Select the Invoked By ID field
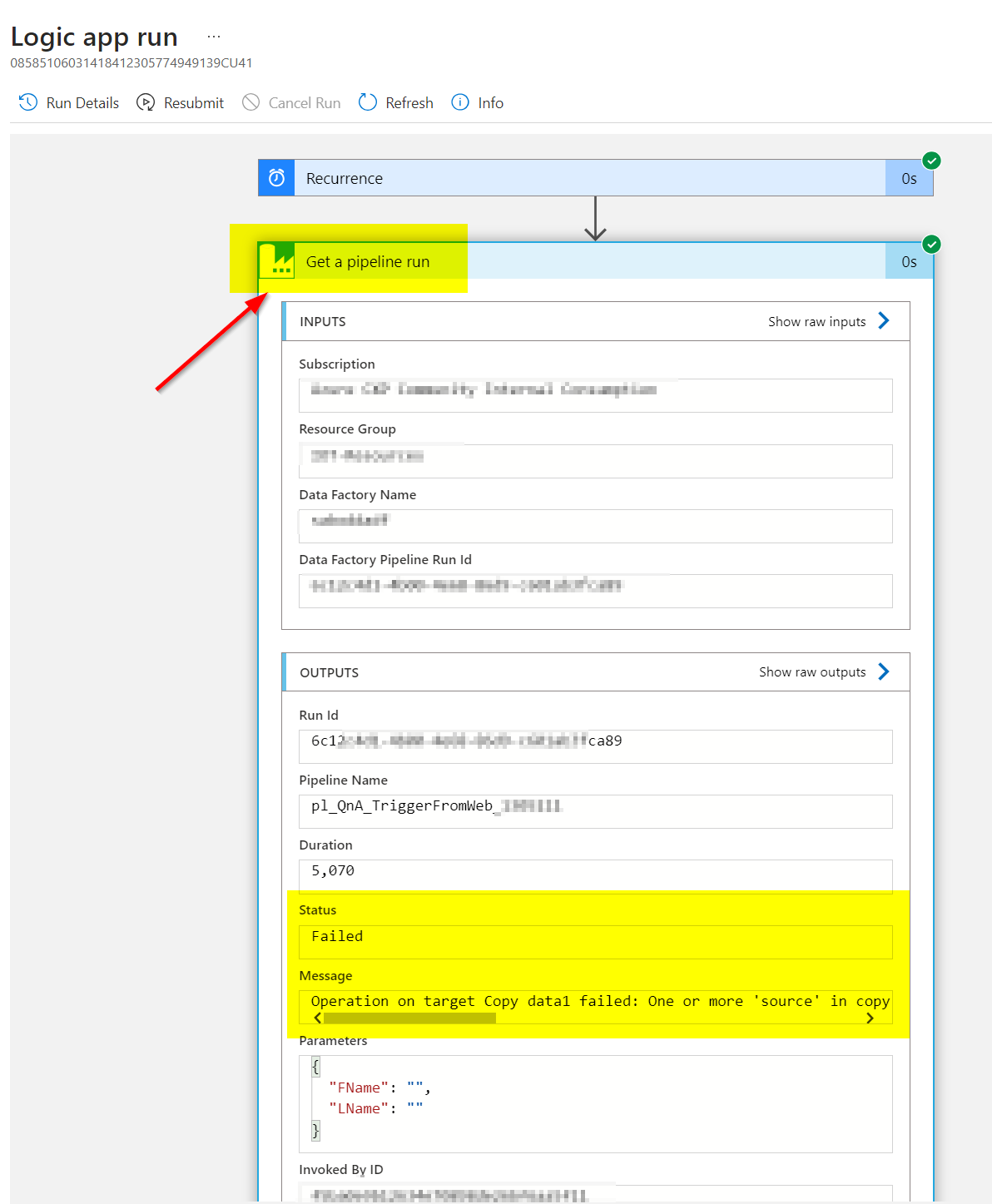Screen dimensions: 992x1204 click(595, 1194)
